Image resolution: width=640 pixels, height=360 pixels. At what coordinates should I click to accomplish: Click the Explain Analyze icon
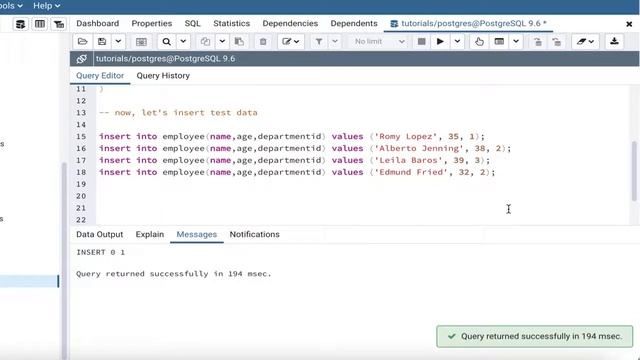[x=499, y=41]
